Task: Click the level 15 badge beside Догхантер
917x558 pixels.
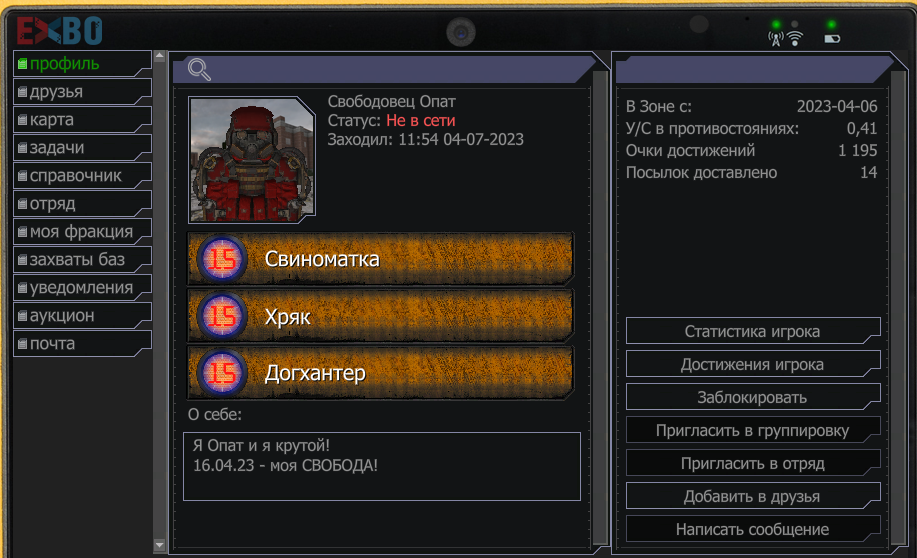Action: [x=222, y=373]
